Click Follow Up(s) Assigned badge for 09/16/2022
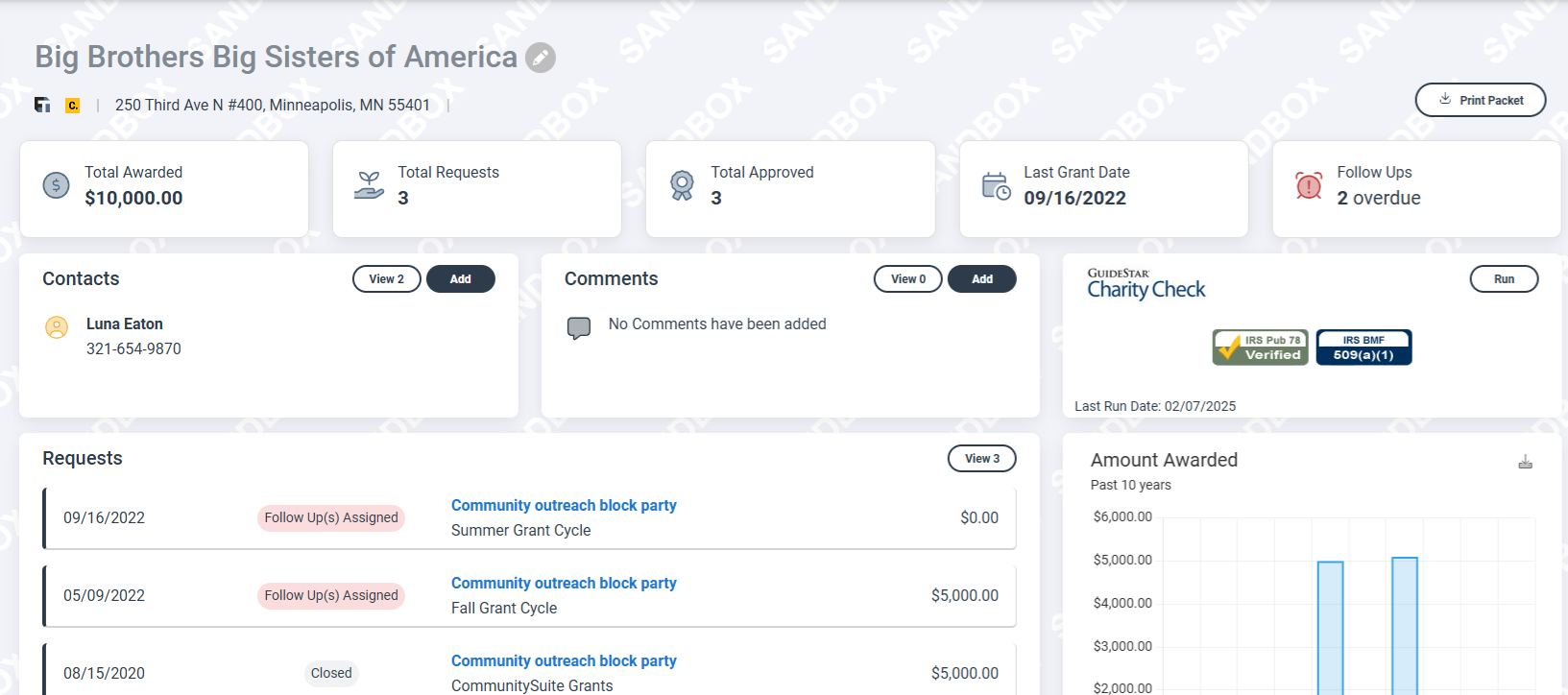 click(x=331, y=517)
